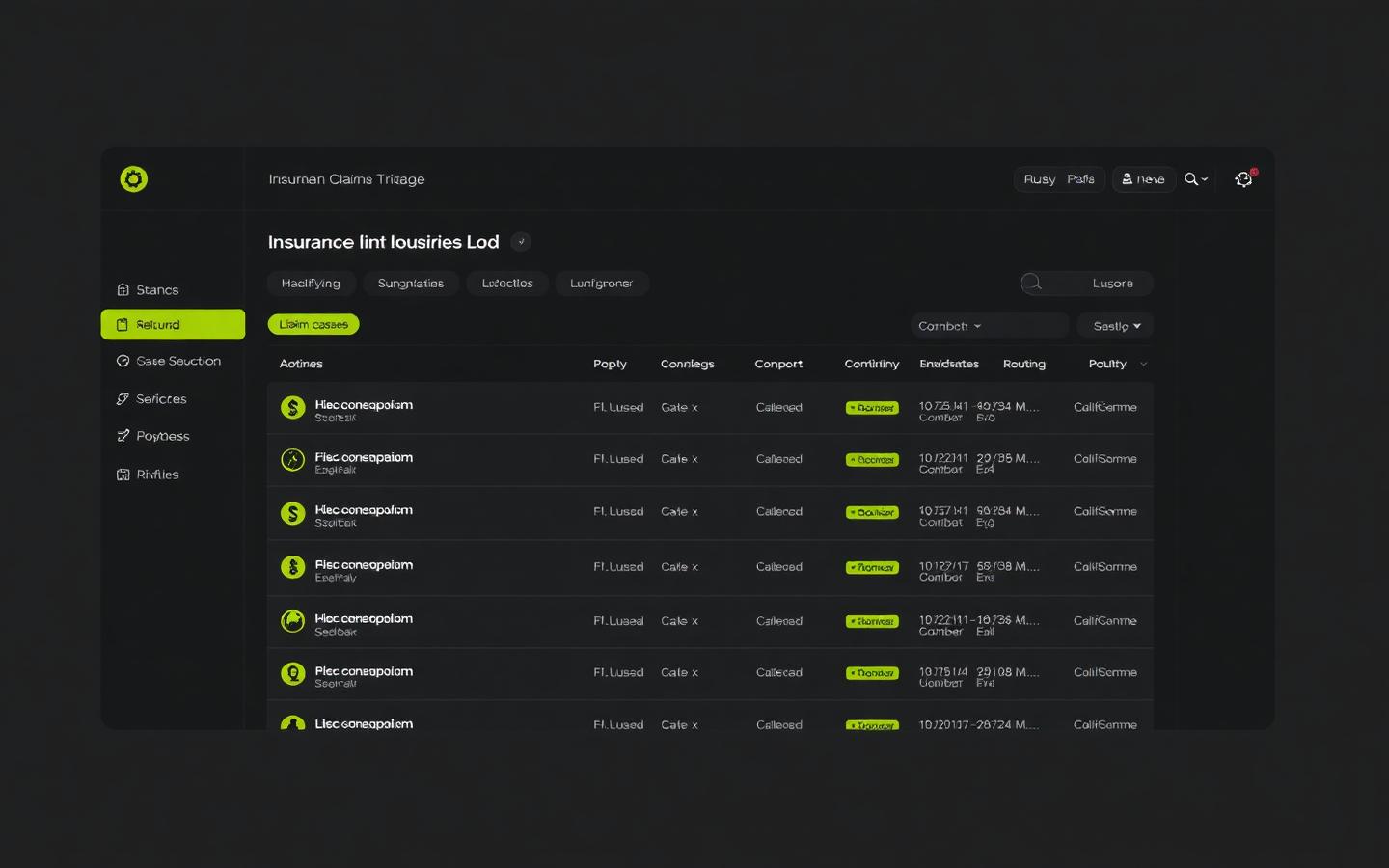Viewport: 1389px width, 868px height.
Task: Click the clipboard icon in highlighted sidebar item
Action: [x=123, y=325]
